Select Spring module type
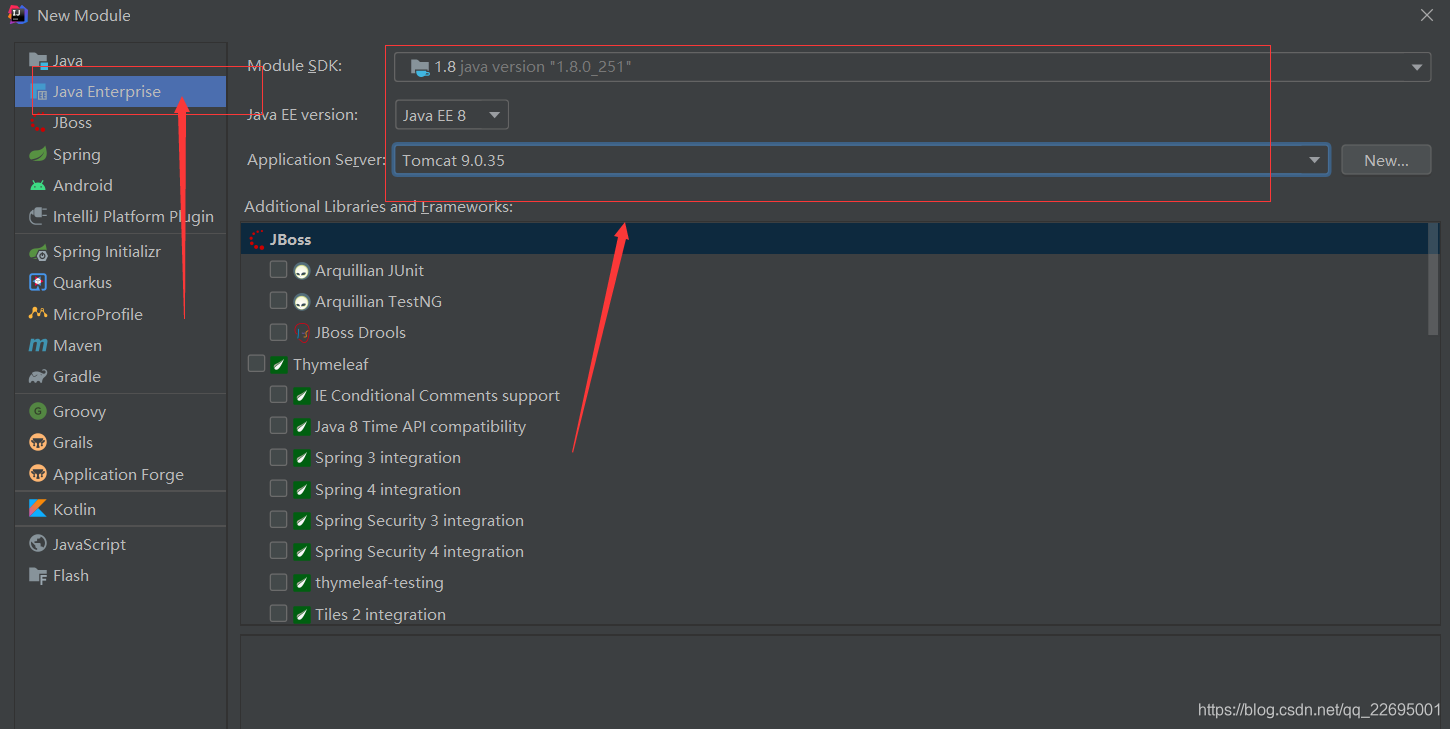 (120, 154)
